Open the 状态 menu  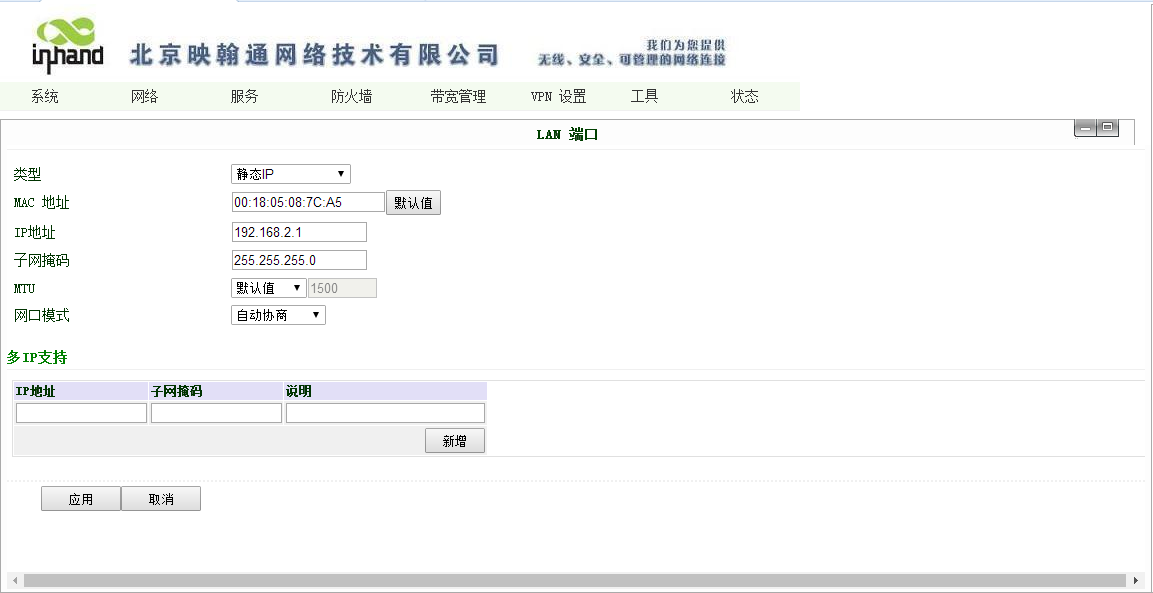(744, 97)
